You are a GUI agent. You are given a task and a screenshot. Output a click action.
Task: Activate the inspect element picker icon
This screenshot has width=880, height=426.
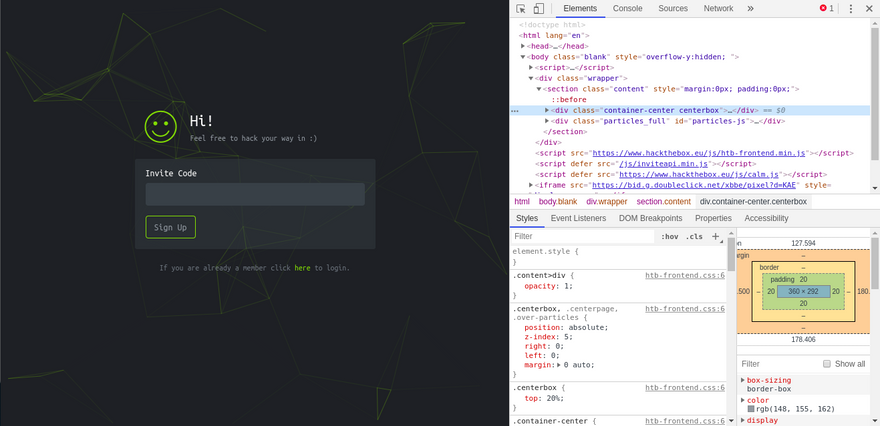(x=521, y=8)
